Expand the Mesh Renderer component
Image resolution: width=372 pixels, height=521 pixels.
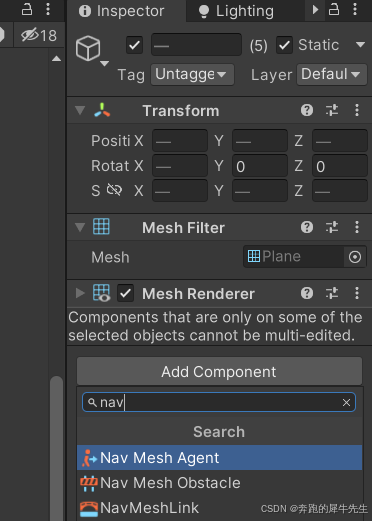pos(80,293)
